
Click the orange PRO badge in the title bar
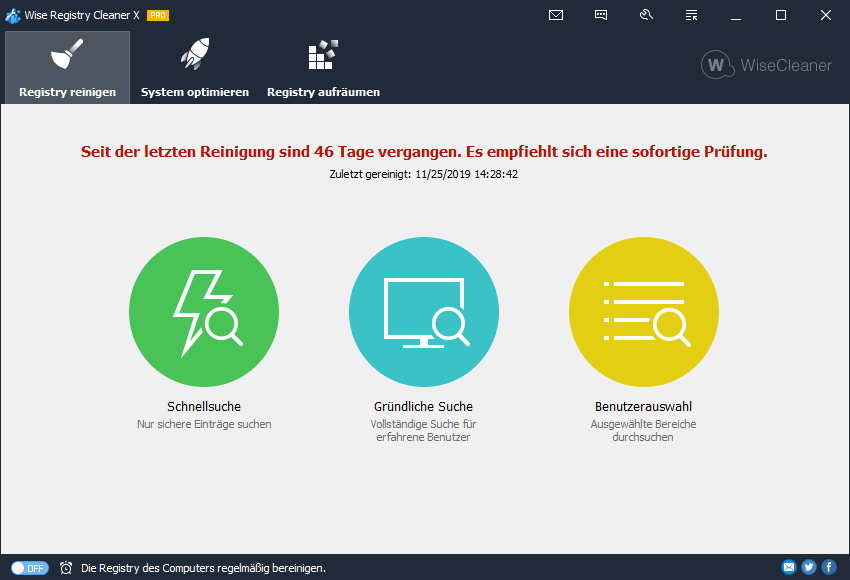(158, 15)
